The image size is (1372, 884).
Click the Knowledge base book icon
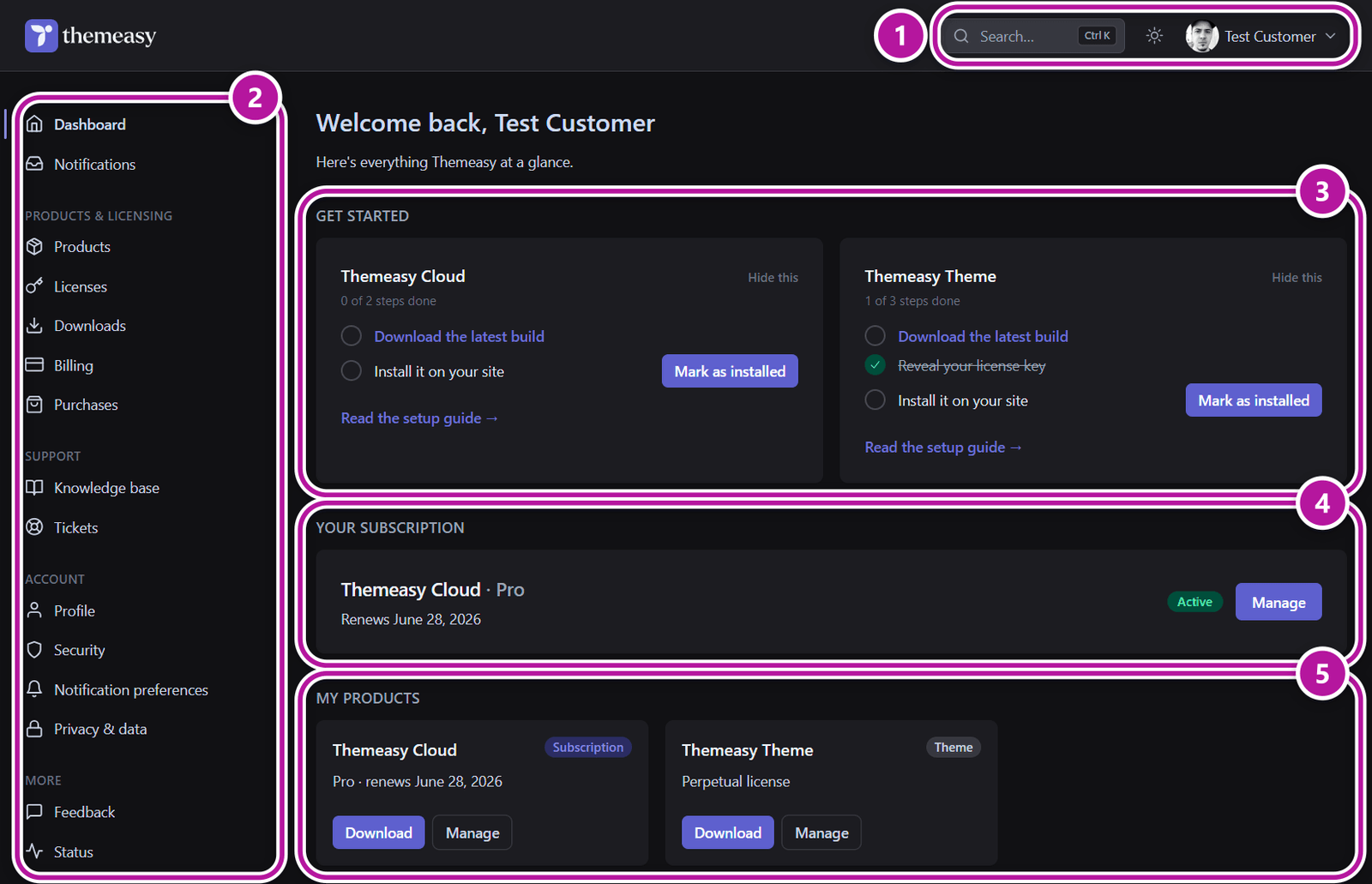(x=34, y=488)
